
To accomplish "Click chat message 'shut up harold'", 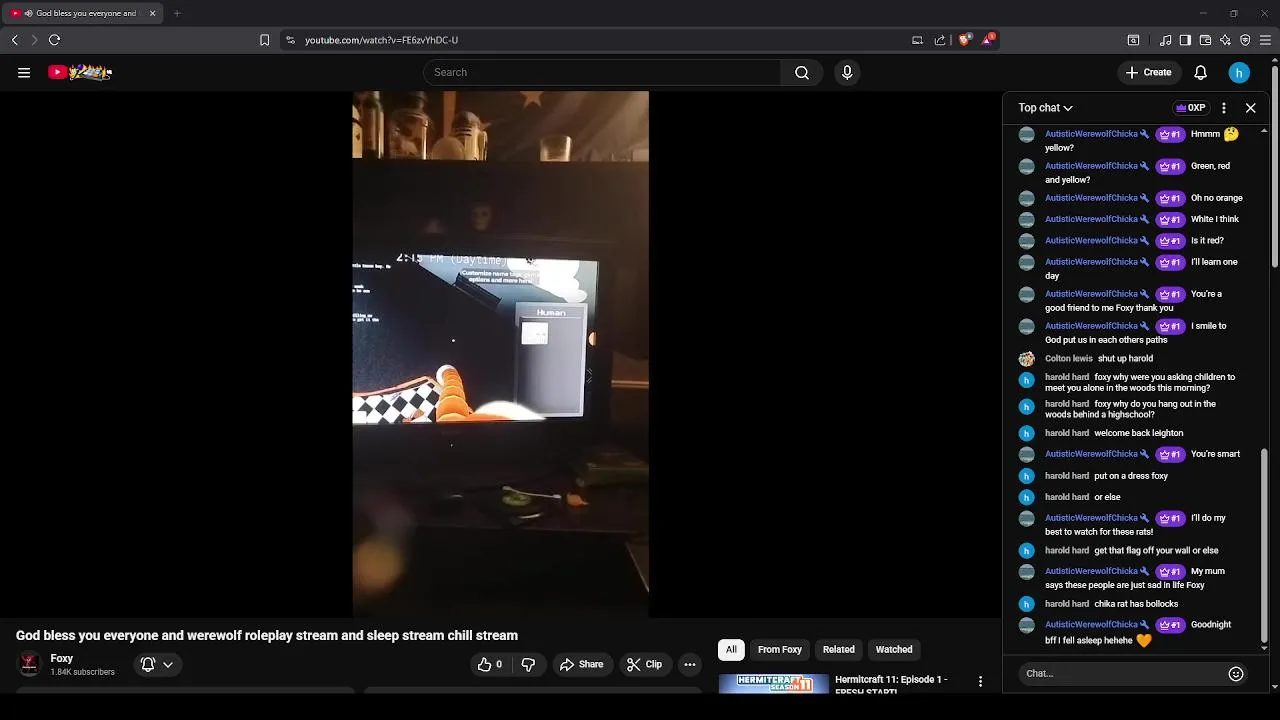I will (1125, 358).
